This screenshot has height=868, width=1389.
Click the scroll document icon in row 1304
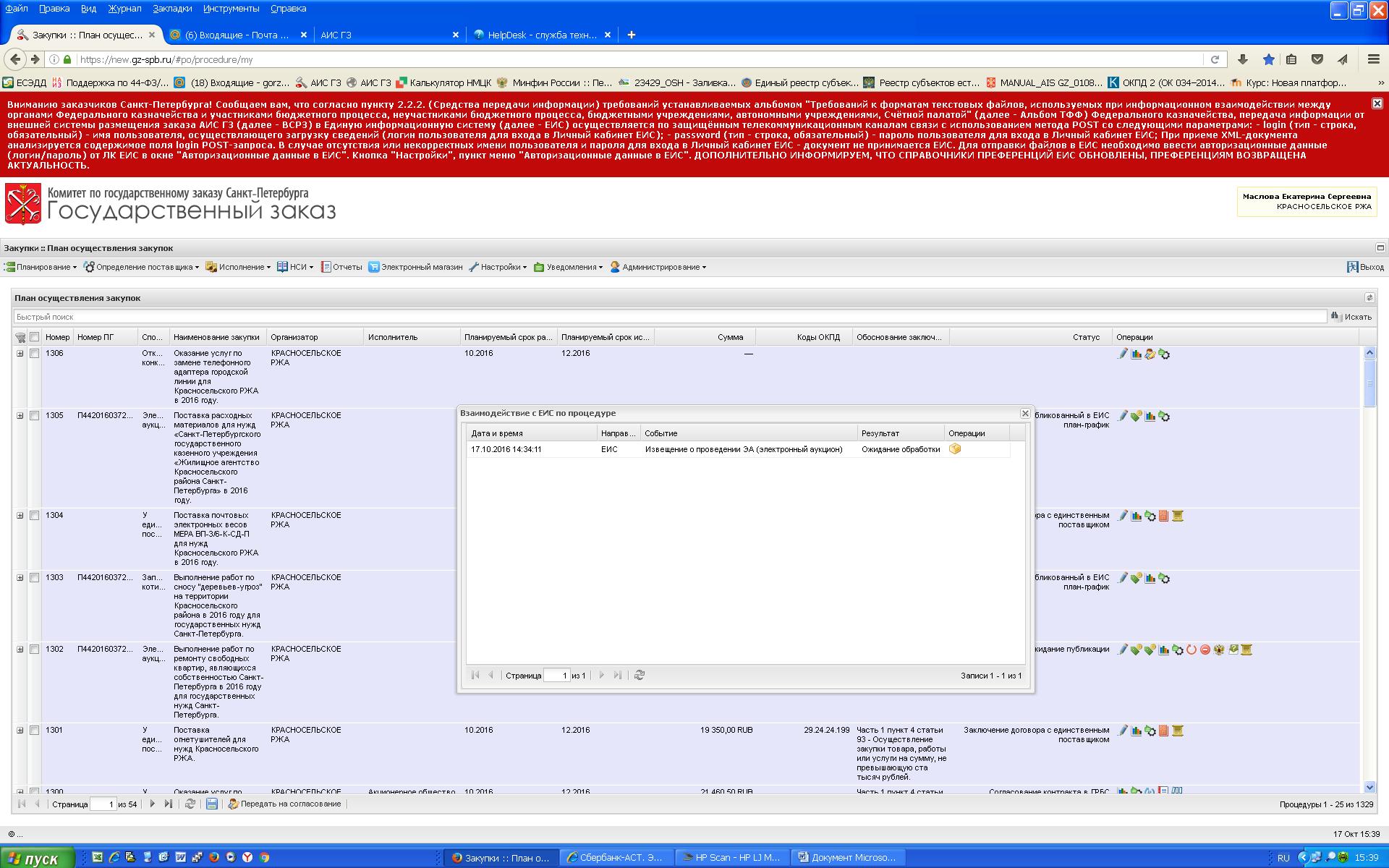[1178, 516]
